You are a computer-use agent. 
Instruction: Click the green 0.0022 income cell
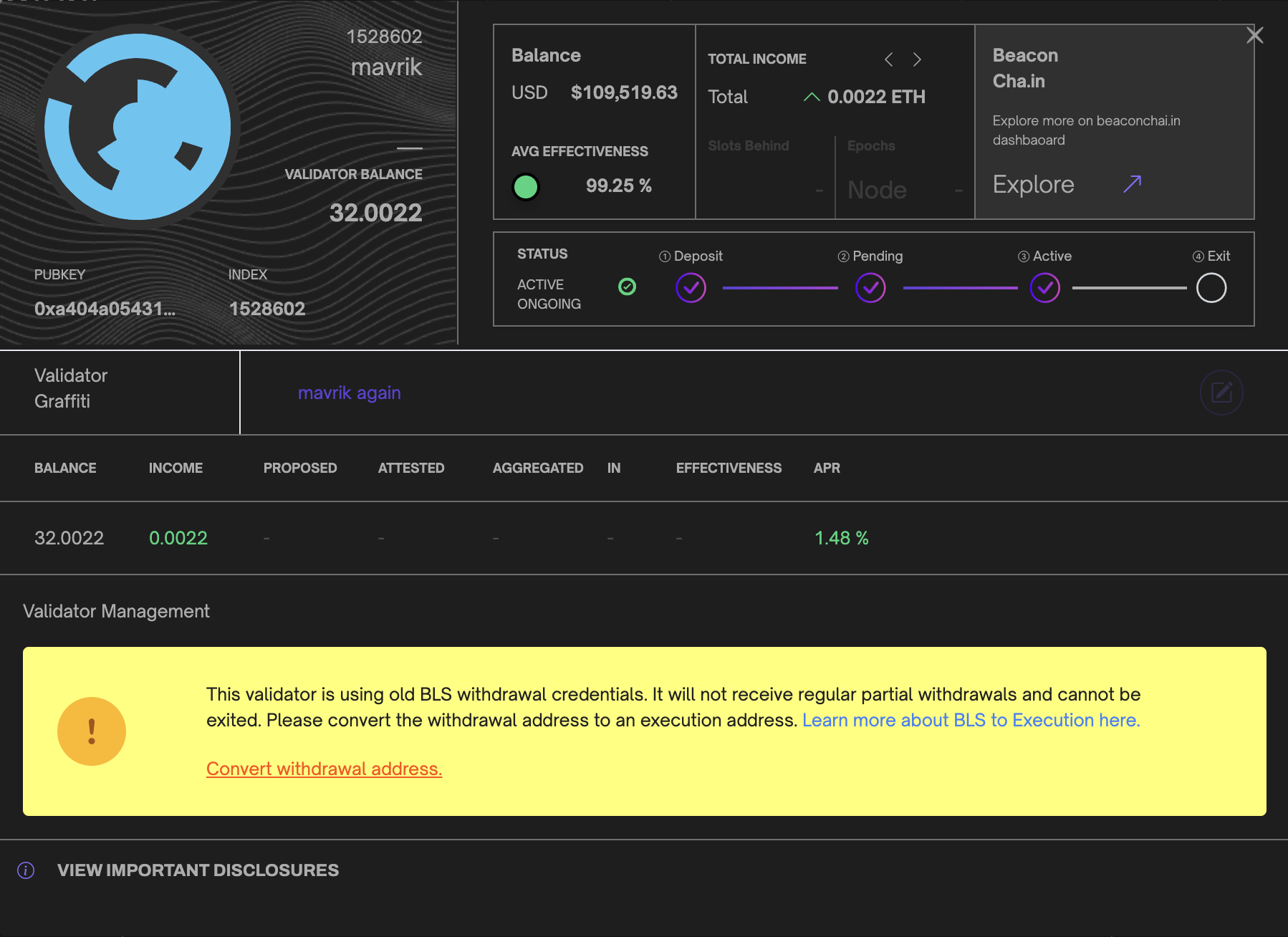click(x=178, y=538)
